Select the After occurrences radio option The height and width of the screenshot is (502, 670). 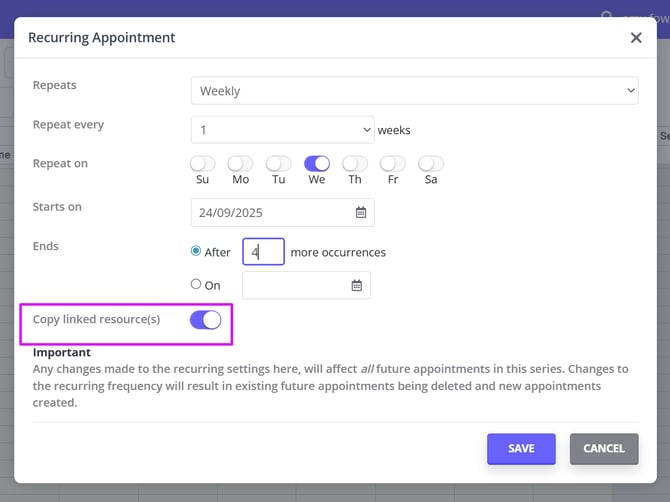click(x=196, y=251)
